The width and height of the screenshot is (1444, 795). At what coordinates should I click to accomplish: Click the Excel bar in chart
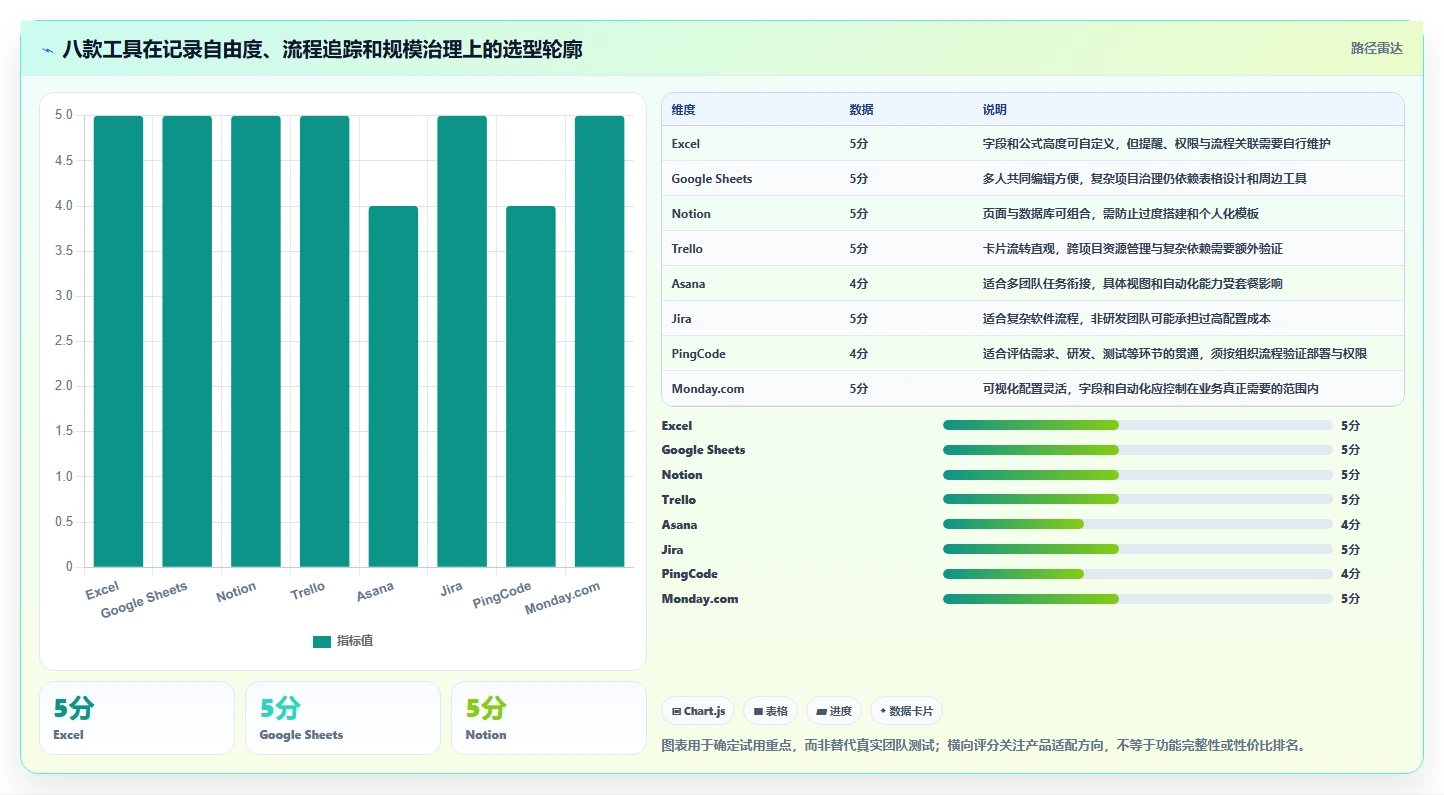(118, 341)
